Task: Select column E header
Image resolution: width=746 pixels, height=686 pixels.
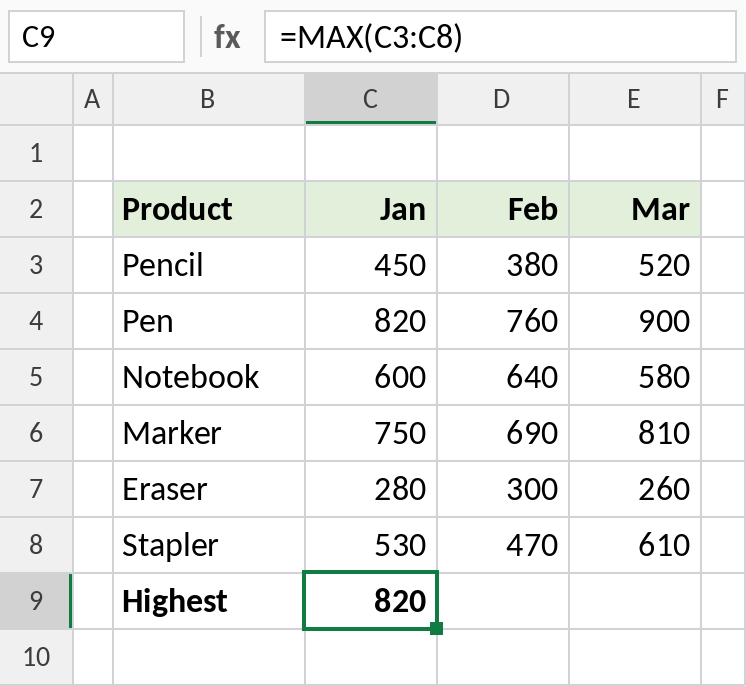Action: 634,99
